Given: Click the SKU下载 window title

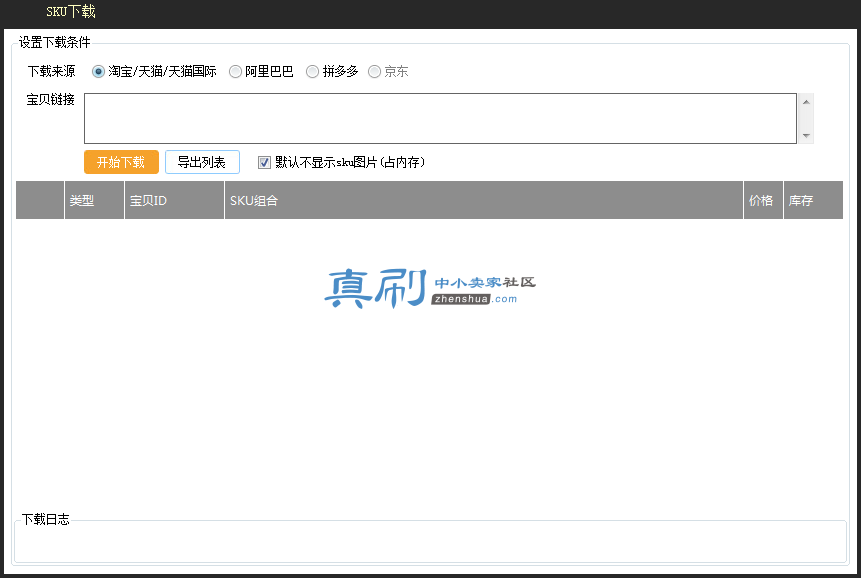Looking at the screenshot, I should click(71, 12).
